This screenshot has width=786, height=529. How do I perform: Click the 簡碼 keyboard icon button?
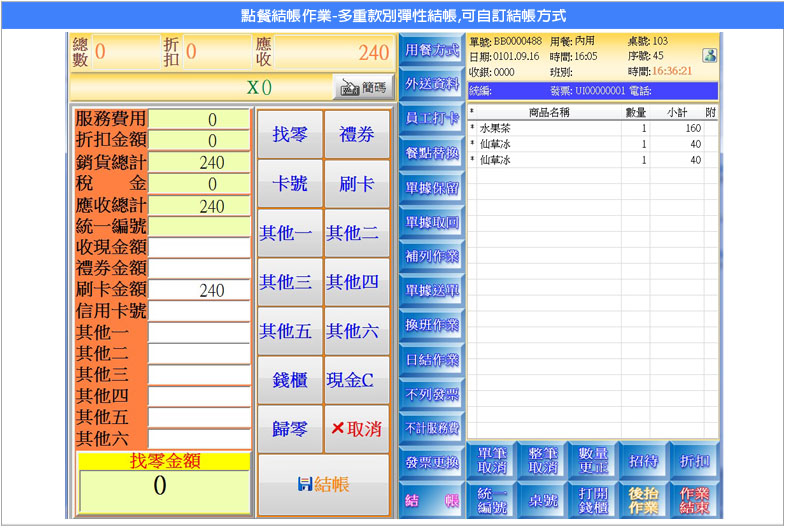pyautogui.click(x=363, y=87)
